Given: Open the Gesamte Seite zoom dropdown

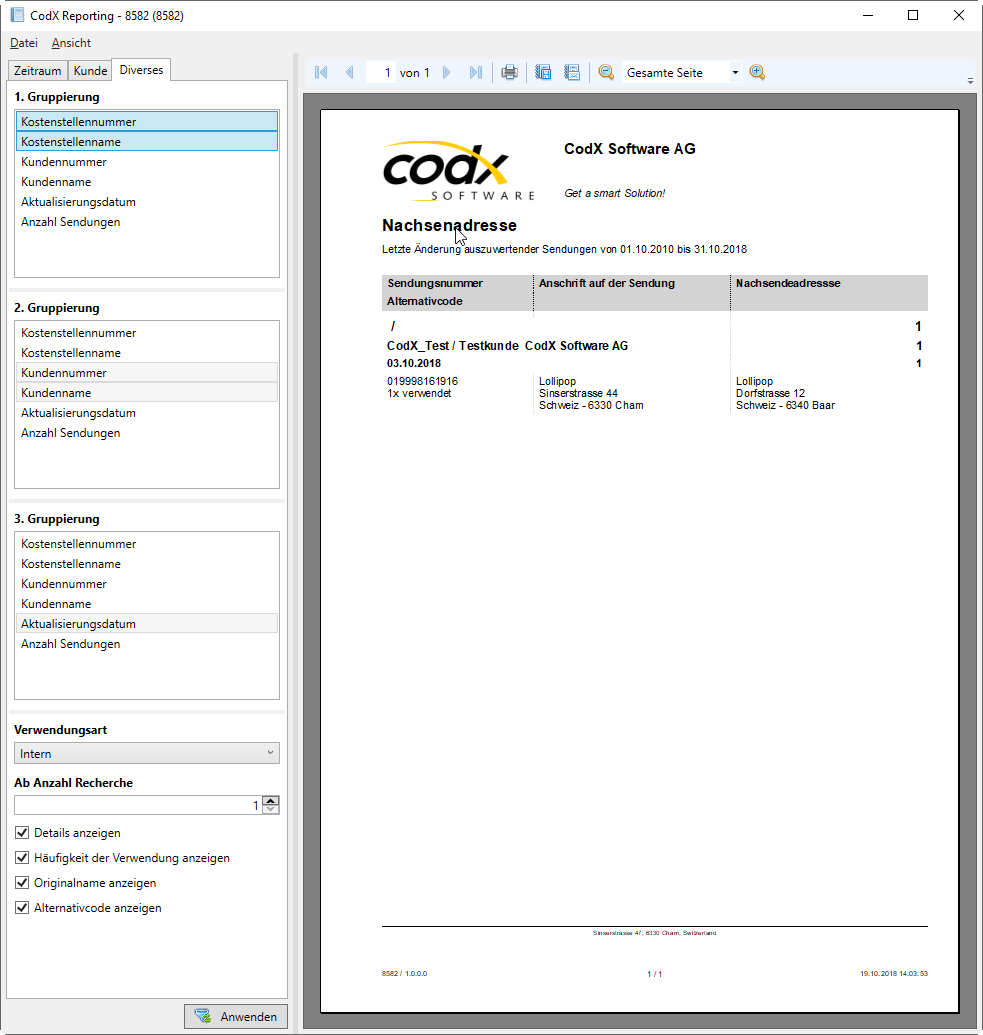Looking at the screenshot, I should pyautogui.click(x=735, y=72).
